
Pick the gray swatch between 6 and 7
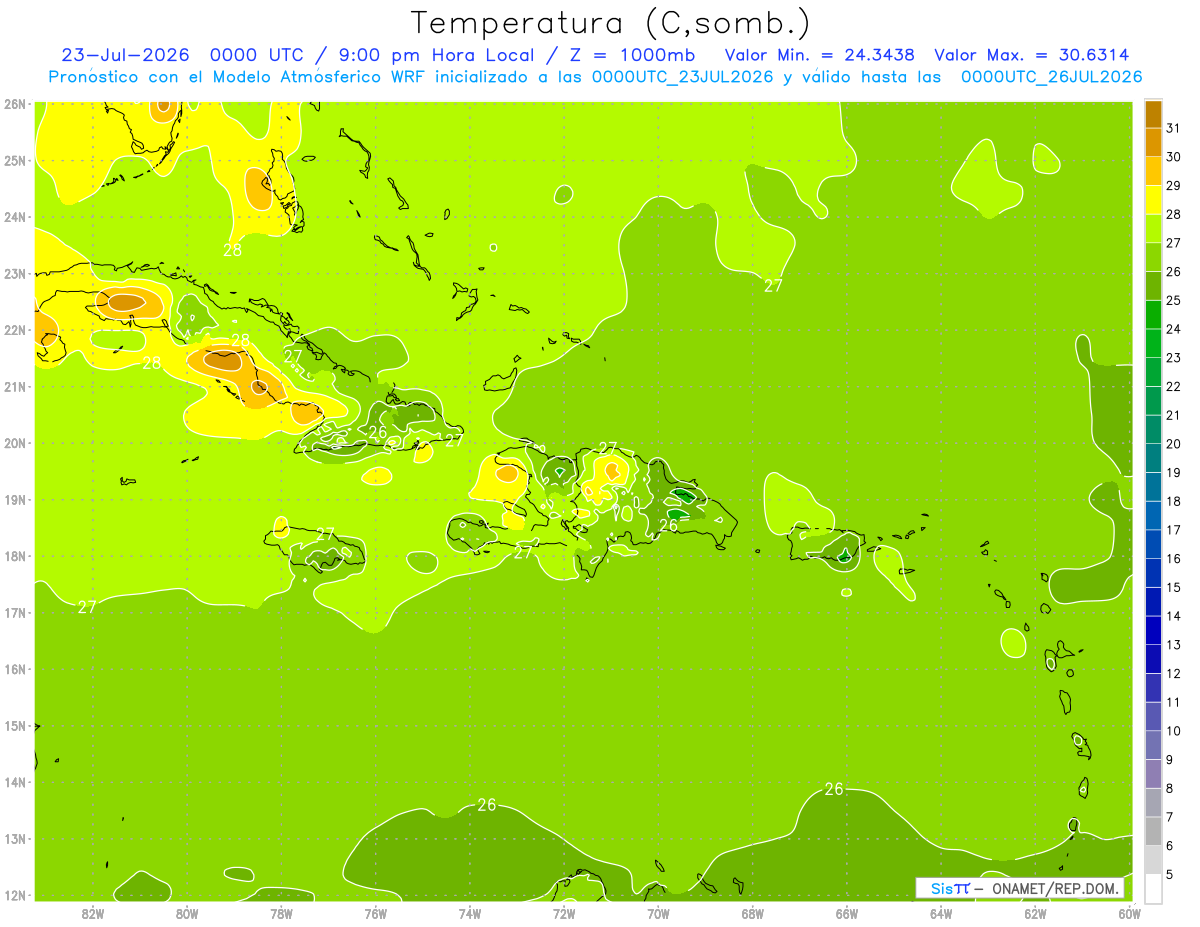coord(1153,831)
